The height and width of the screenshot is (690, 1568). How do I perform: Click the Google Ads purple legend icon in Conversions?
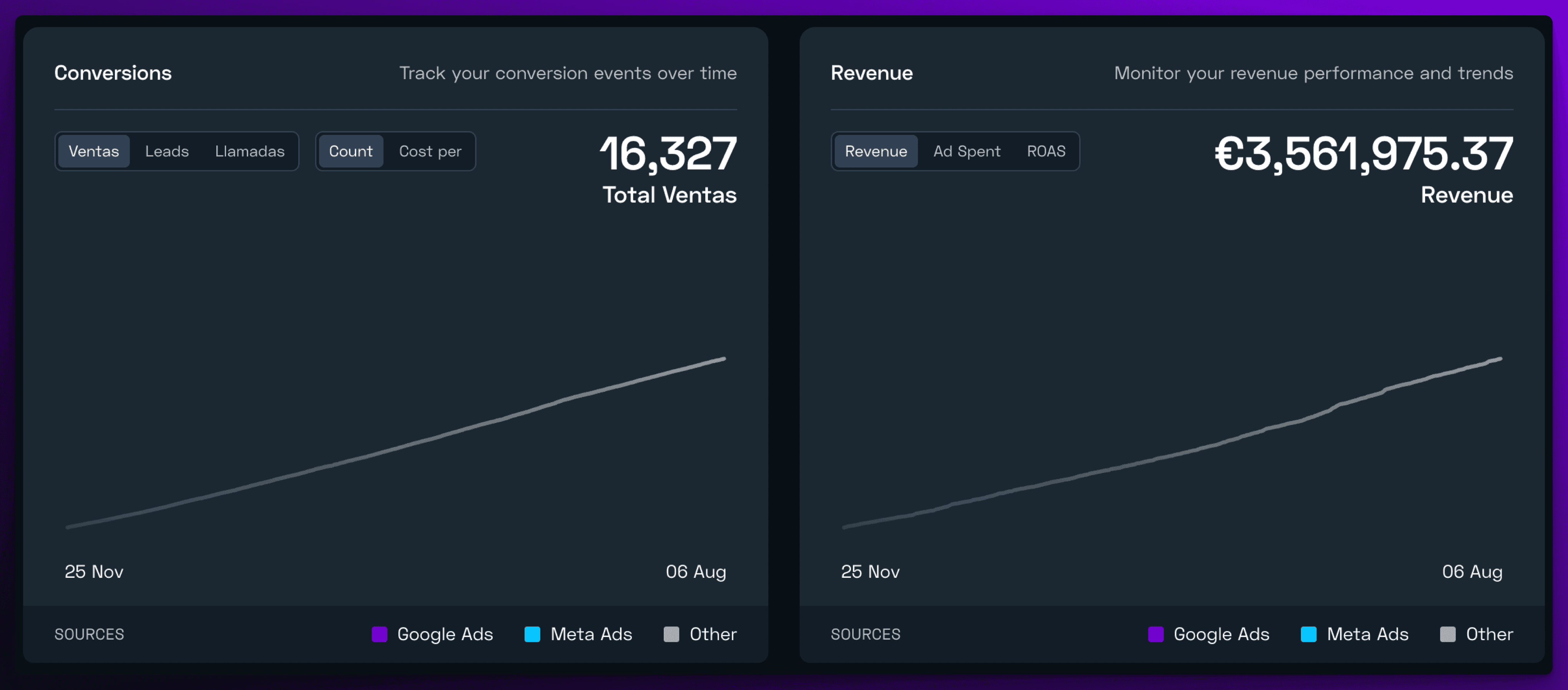380,635
